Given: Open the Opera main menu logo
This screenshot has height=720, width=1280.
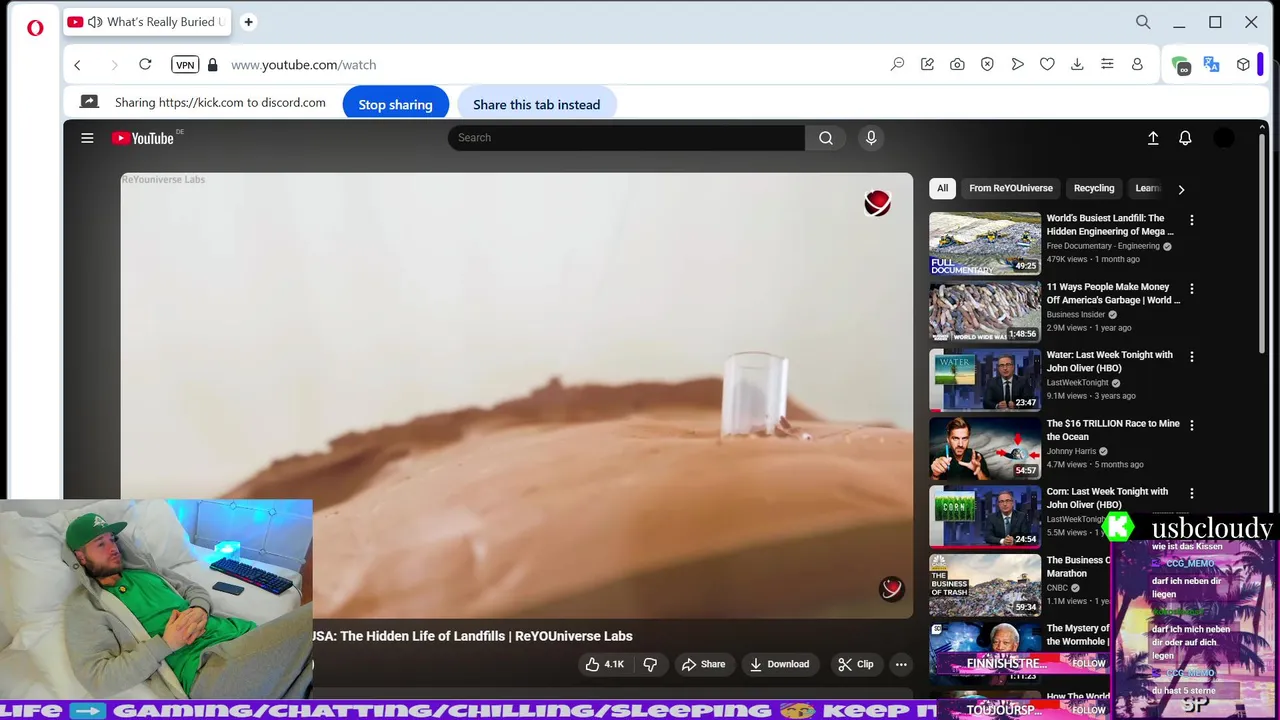Looking at the screenshot, I should [x=35, y=28].
